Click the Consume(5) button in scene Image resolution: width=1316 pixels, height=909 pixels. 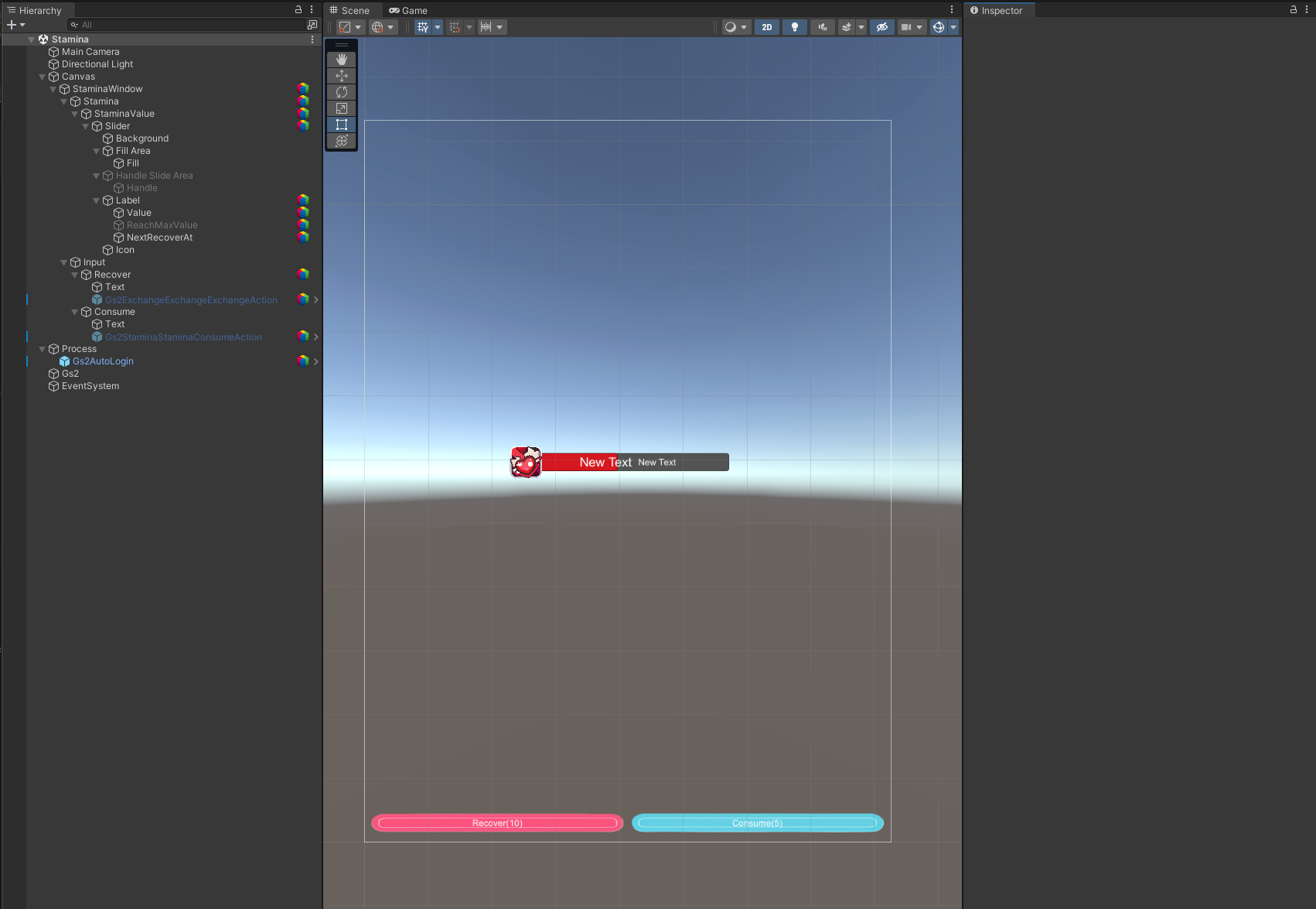pos(758,823)
